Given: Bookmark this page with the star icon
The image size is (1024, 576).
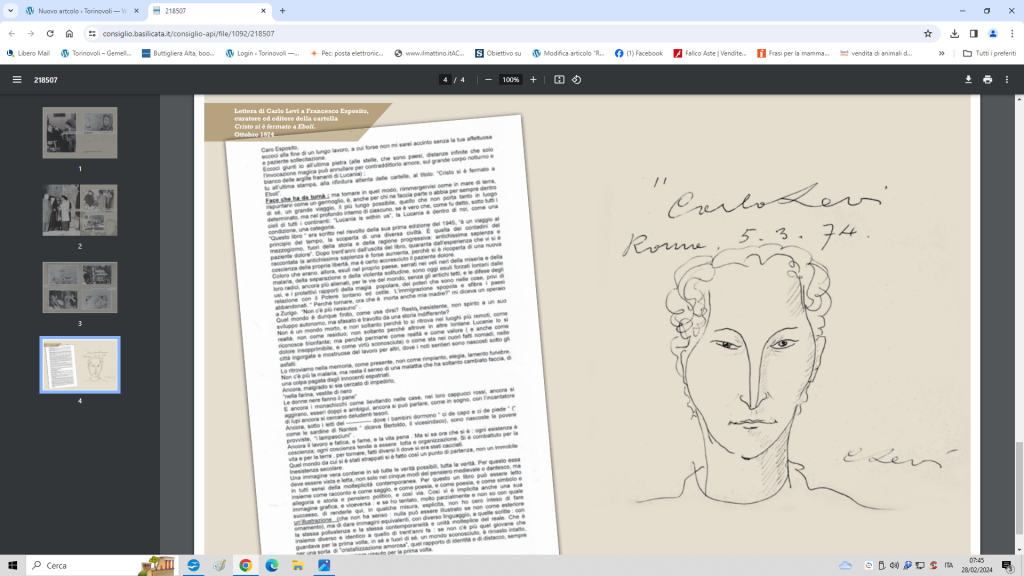Looking at the screenshot, I should tap(928, 33).
